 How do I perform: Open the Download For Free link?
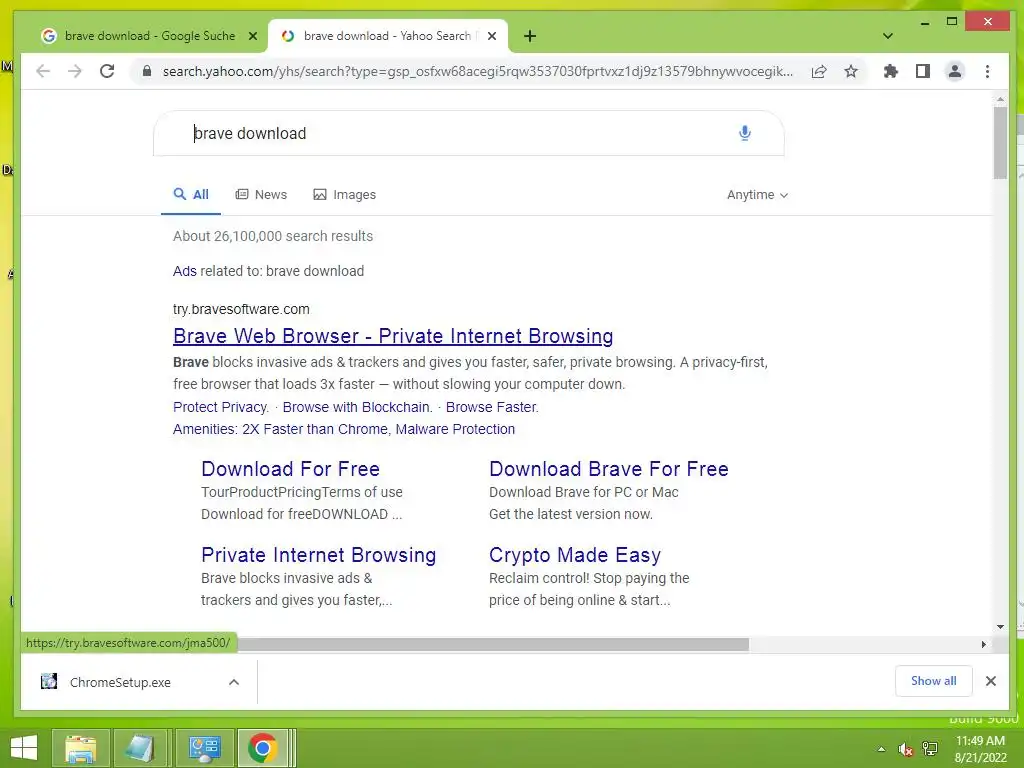click(291, 469)
